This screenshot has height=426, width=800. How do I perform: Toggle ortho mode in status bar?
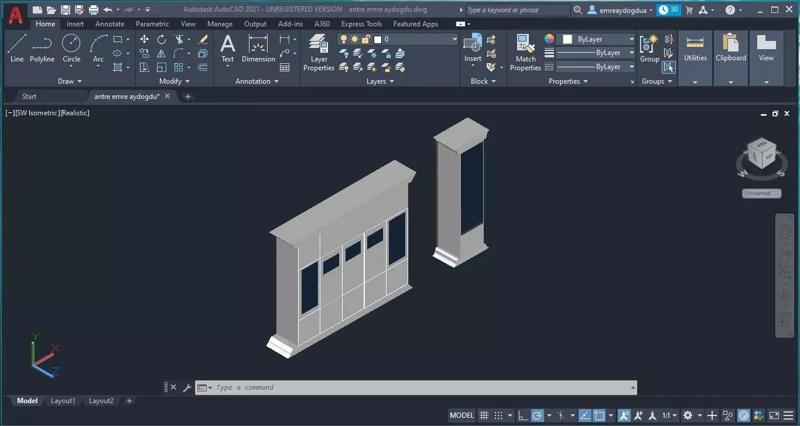click(x=522, y=415)
